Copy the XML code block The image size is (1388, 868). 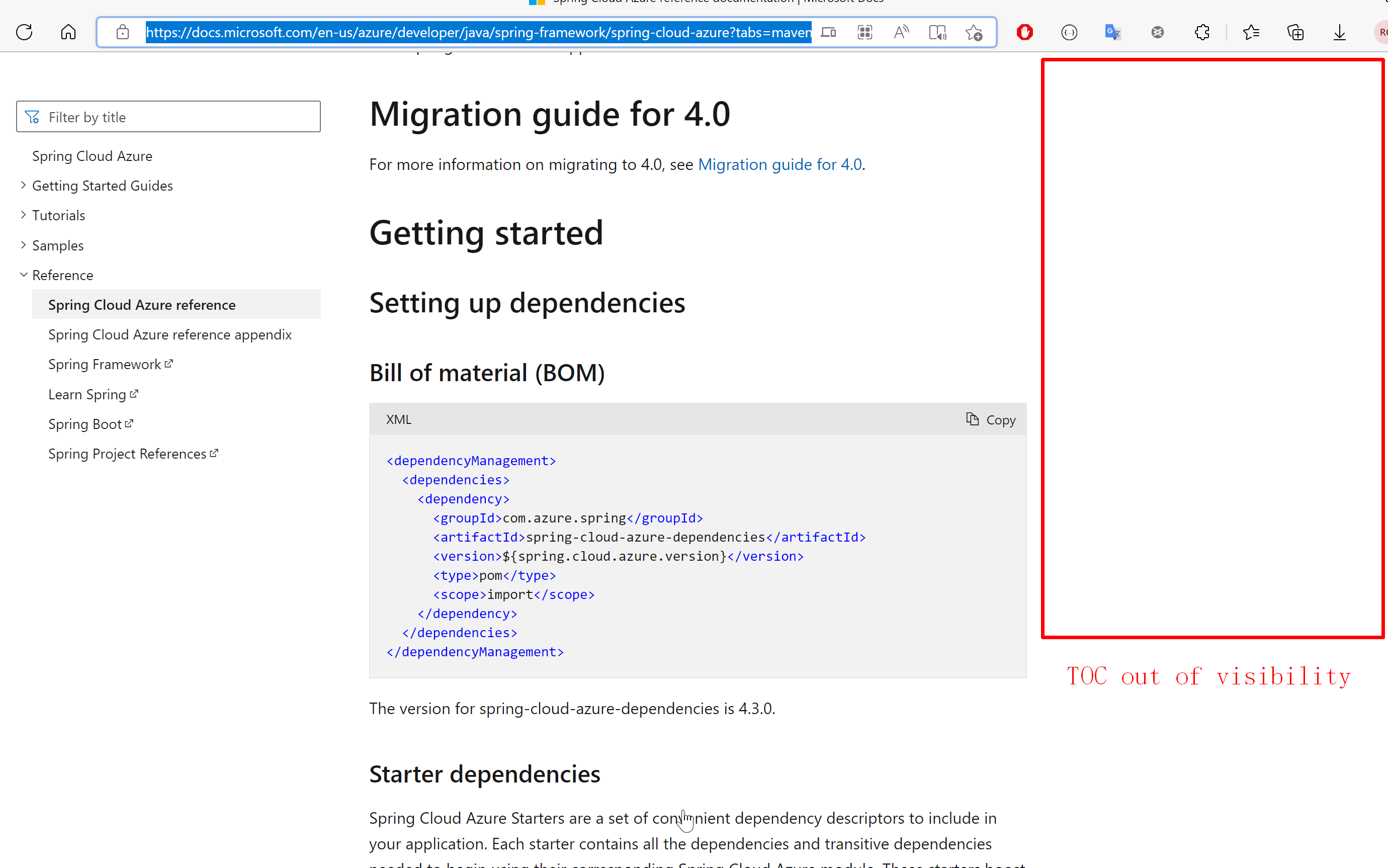tap(990, 419)
